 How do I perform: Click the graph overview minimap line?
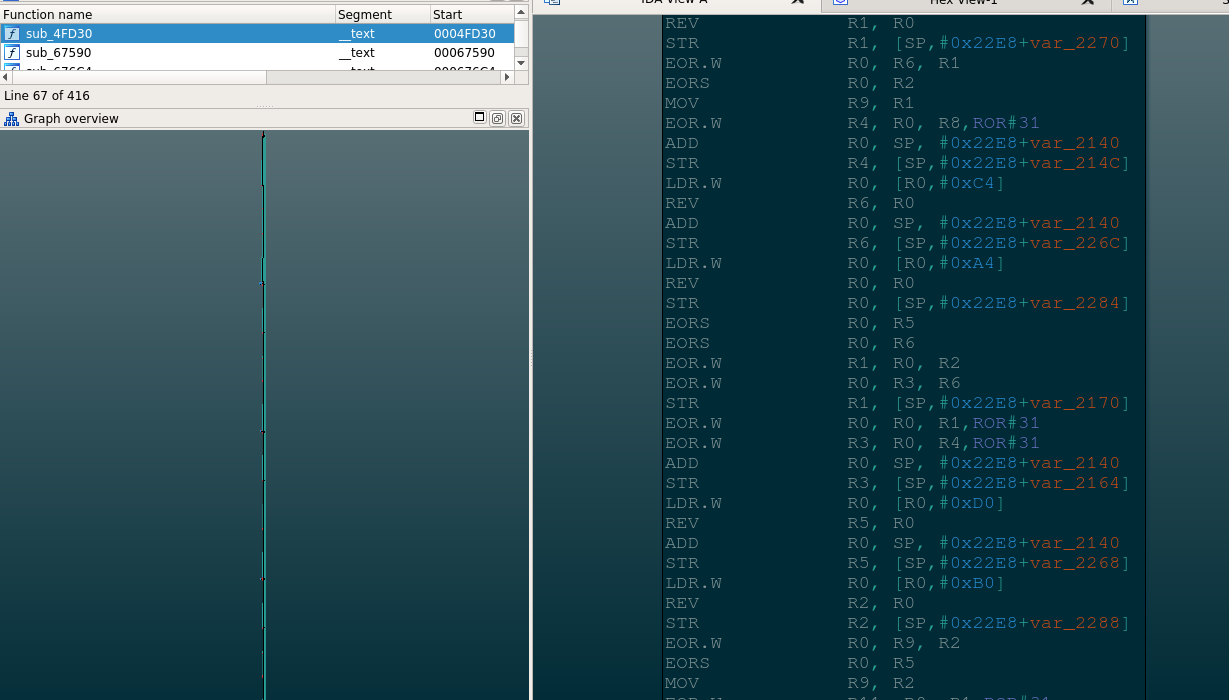(263, 400)
